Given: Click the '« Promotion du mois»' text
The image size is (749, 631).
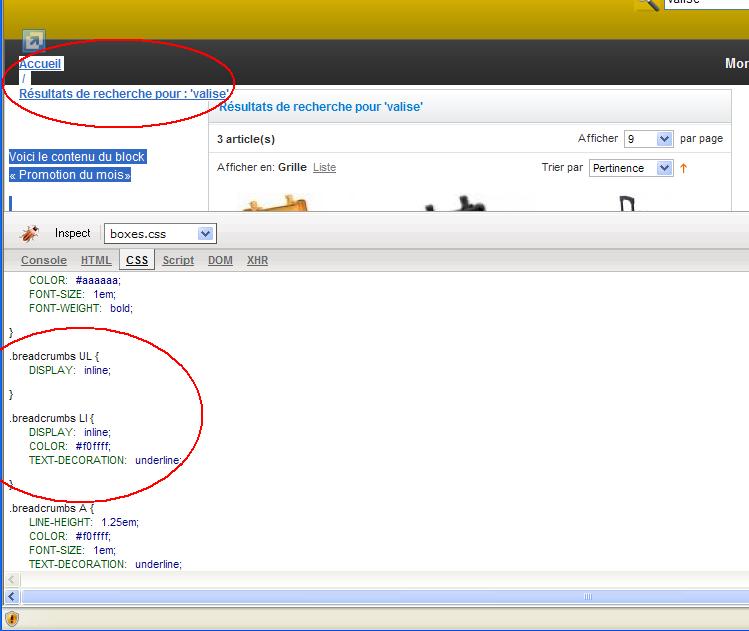Looking at the screenshot, I should tap(70, 175).
